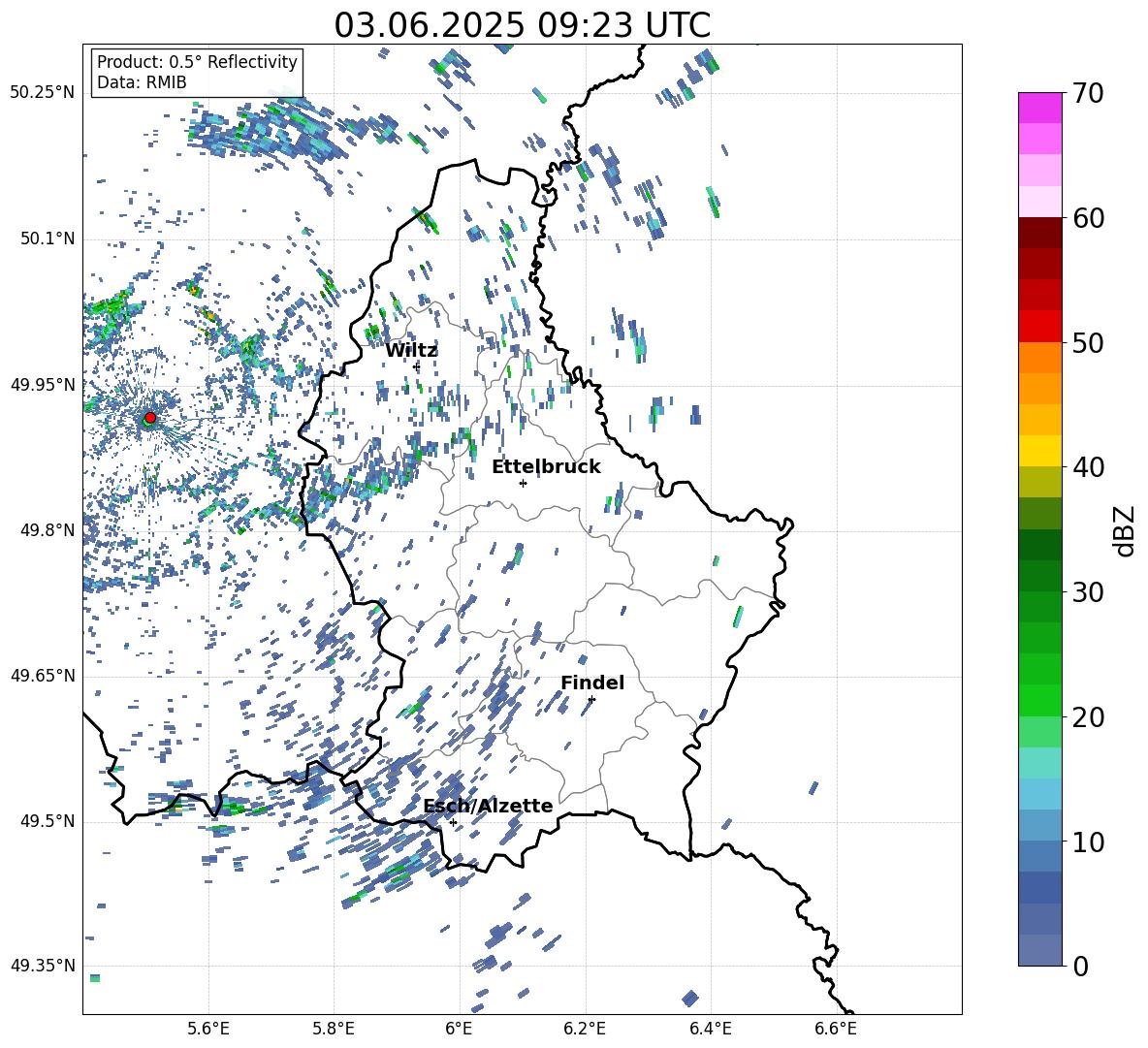Click the 49.95°N latitude label

point(43,385)
